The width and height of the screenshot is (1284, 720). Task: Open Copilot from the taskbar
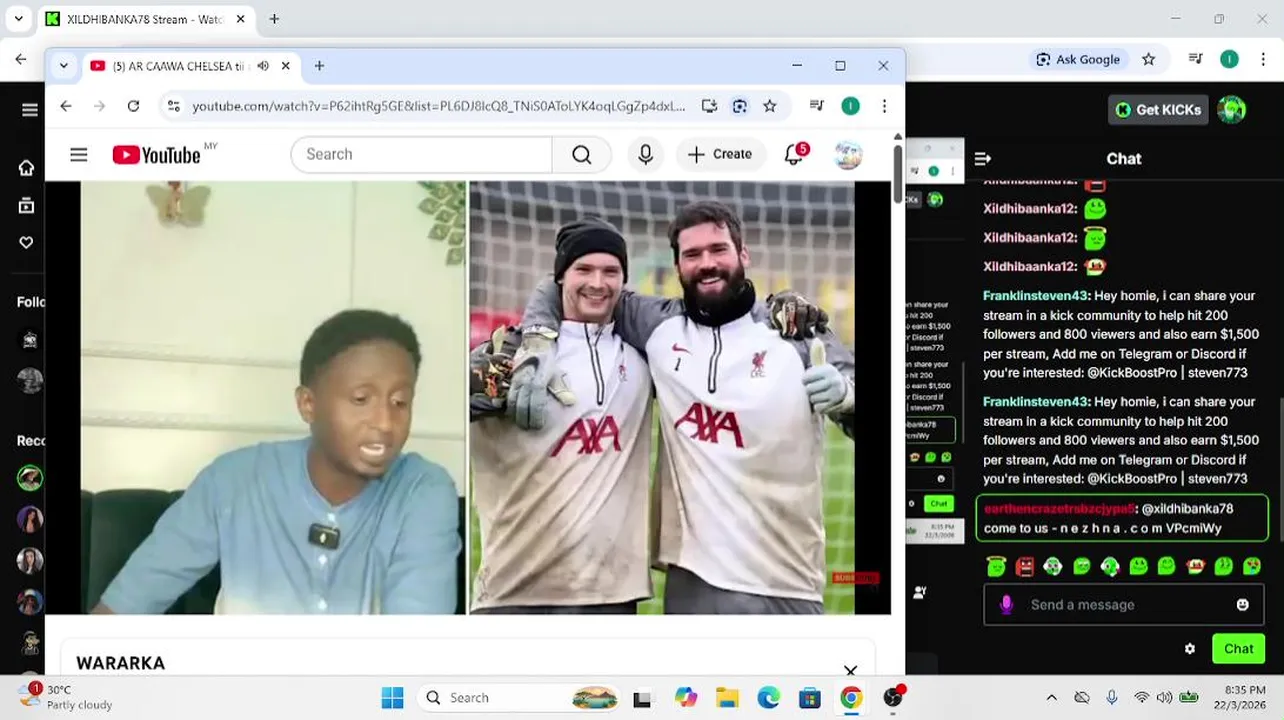click(686, 698)
